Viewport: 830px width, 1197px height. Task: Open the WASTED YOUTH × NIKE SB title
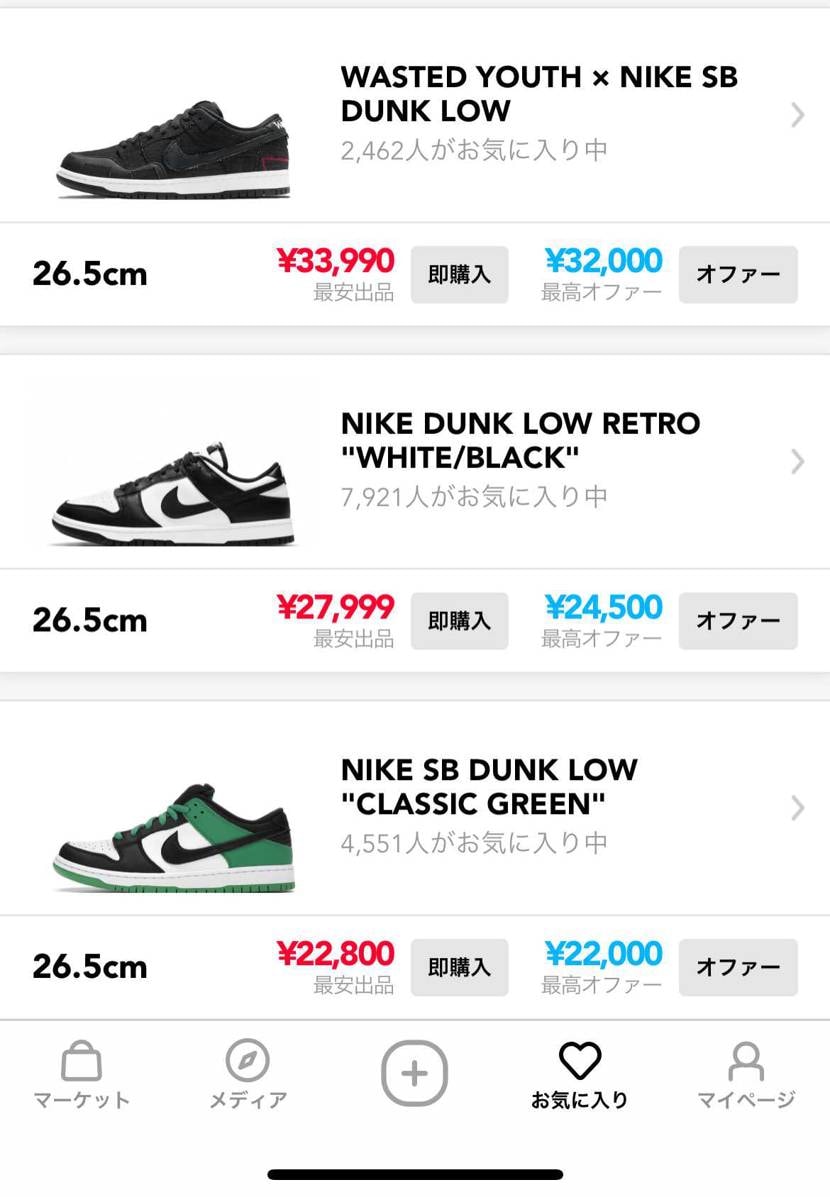coord(539,93)
